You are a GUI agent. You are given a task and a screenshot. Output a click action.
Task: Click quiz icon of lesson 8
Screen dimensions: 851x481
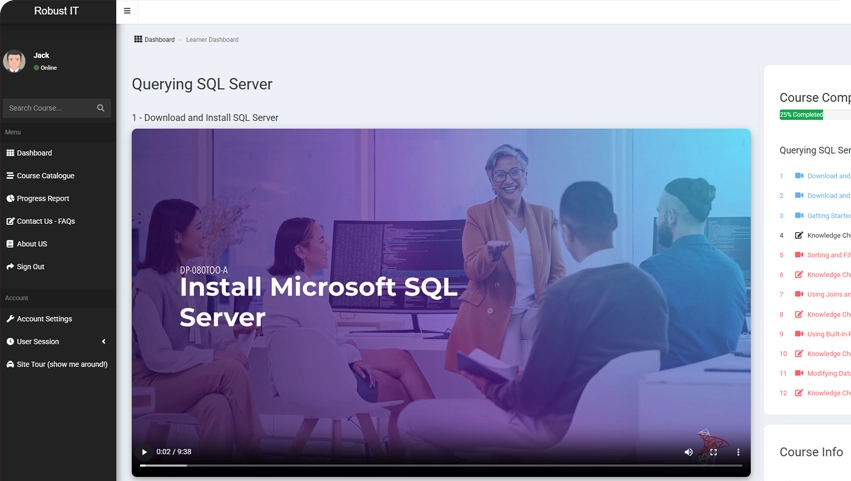pos(799,314)
